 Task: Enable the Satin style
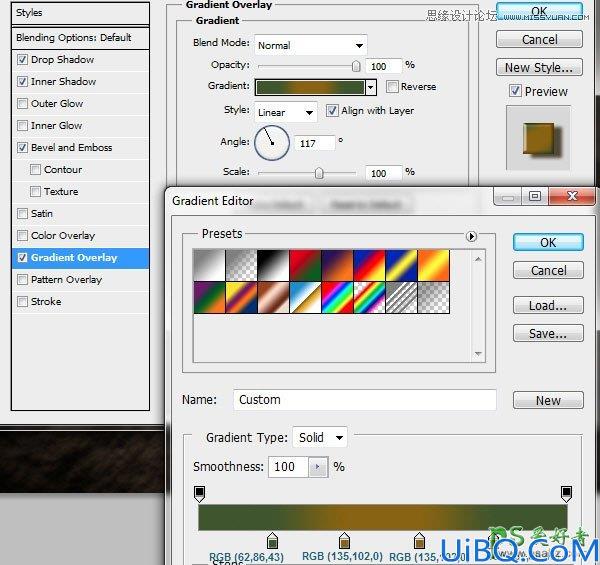point(23,213)
